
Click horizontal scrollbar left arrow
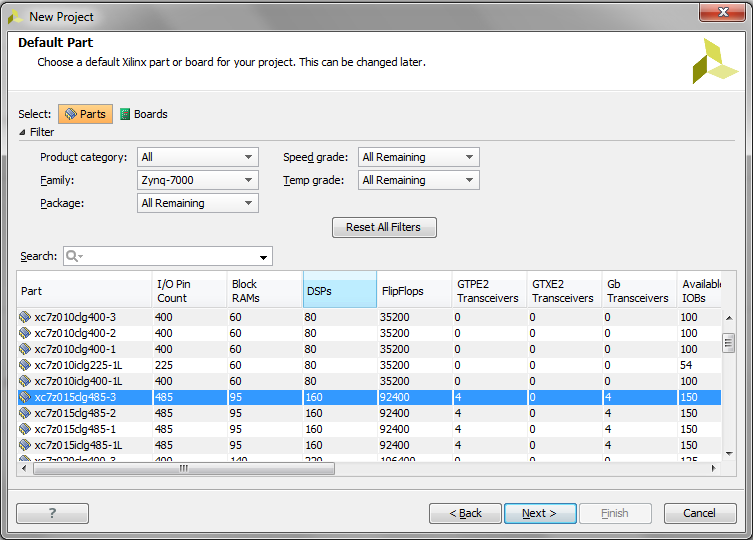coord(24,468)
